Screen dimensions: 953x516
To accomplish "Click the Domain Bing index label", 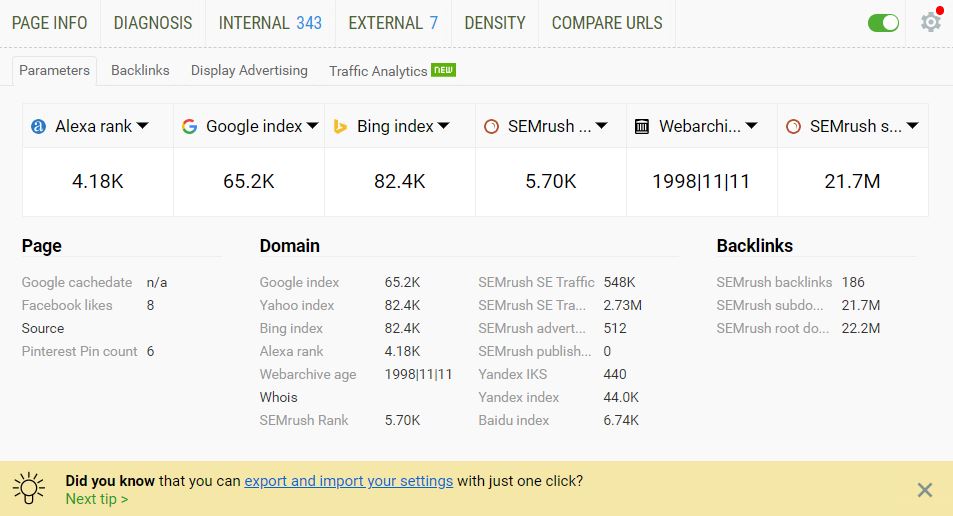I will click(x=291, y=328).
